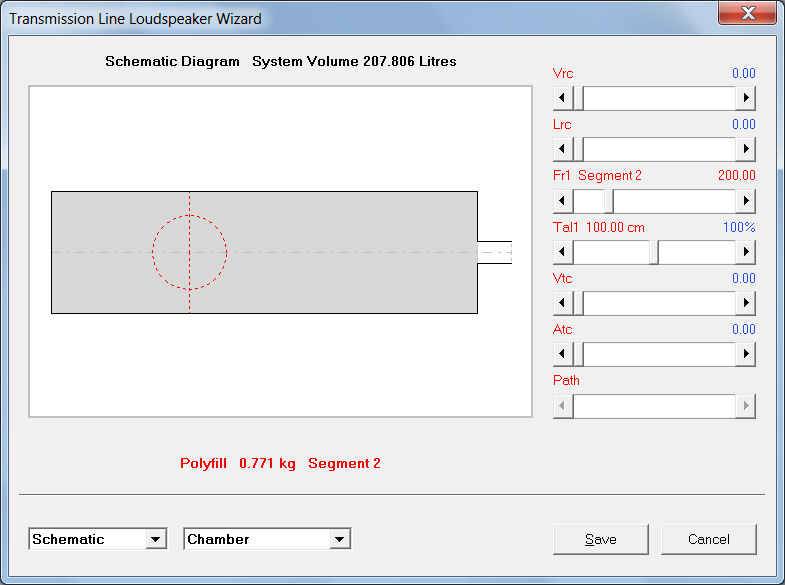Increase Atc with right arrow
785x585 pixels.
click(745, 354)
